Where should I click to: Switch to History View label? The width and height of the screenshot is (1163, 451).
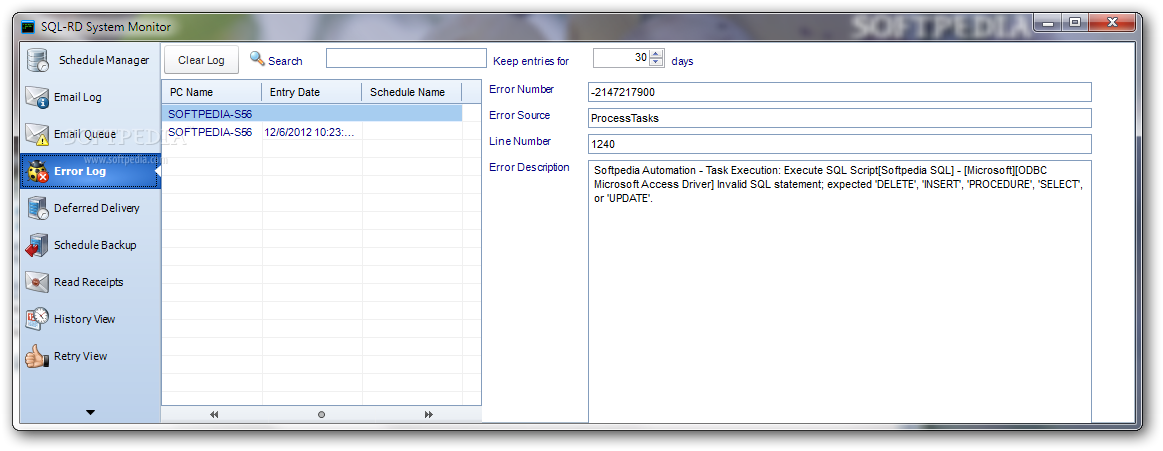85,320
